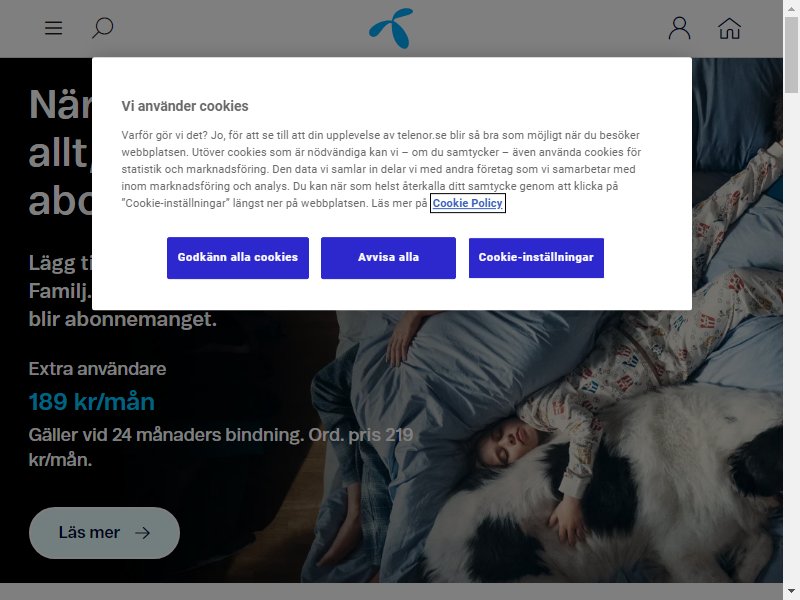The image size is (800, 600).
Task: Click the scrollbar down arrow
Action: (x=791, y=593)
